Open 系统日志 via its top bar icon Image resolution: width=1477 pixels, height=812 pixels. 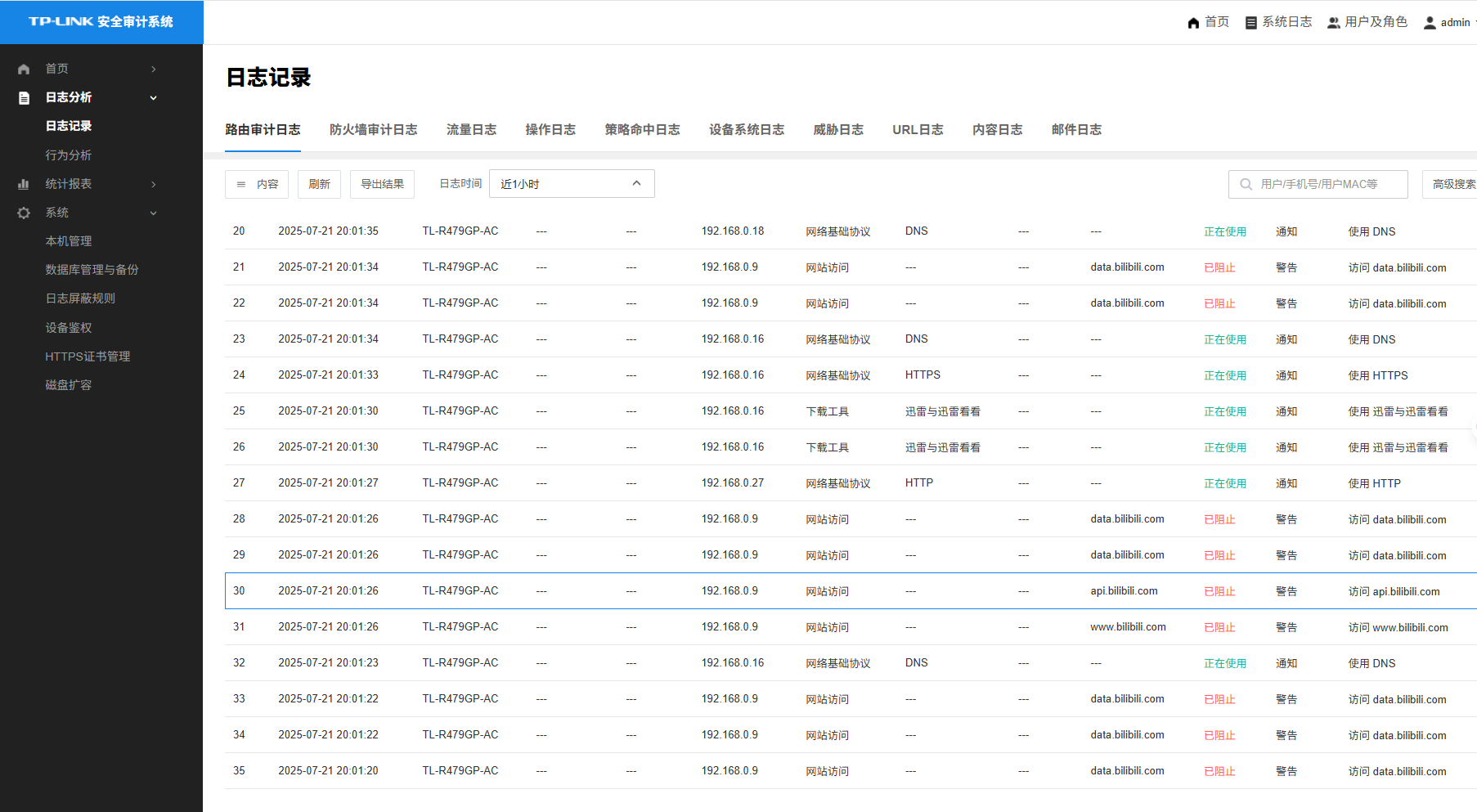[x=1250, y=22]
